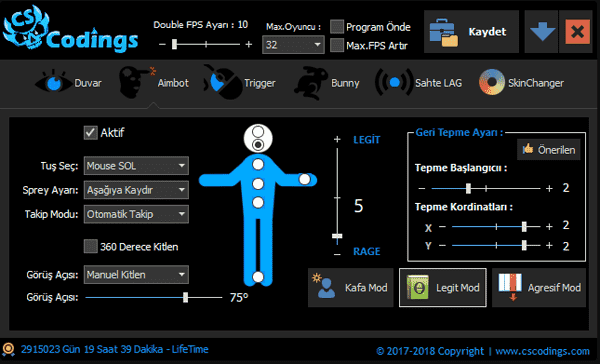Expand the Max.Oyuncu 32 dropdown
Screen dimensions: 600x364
[293, 45]
